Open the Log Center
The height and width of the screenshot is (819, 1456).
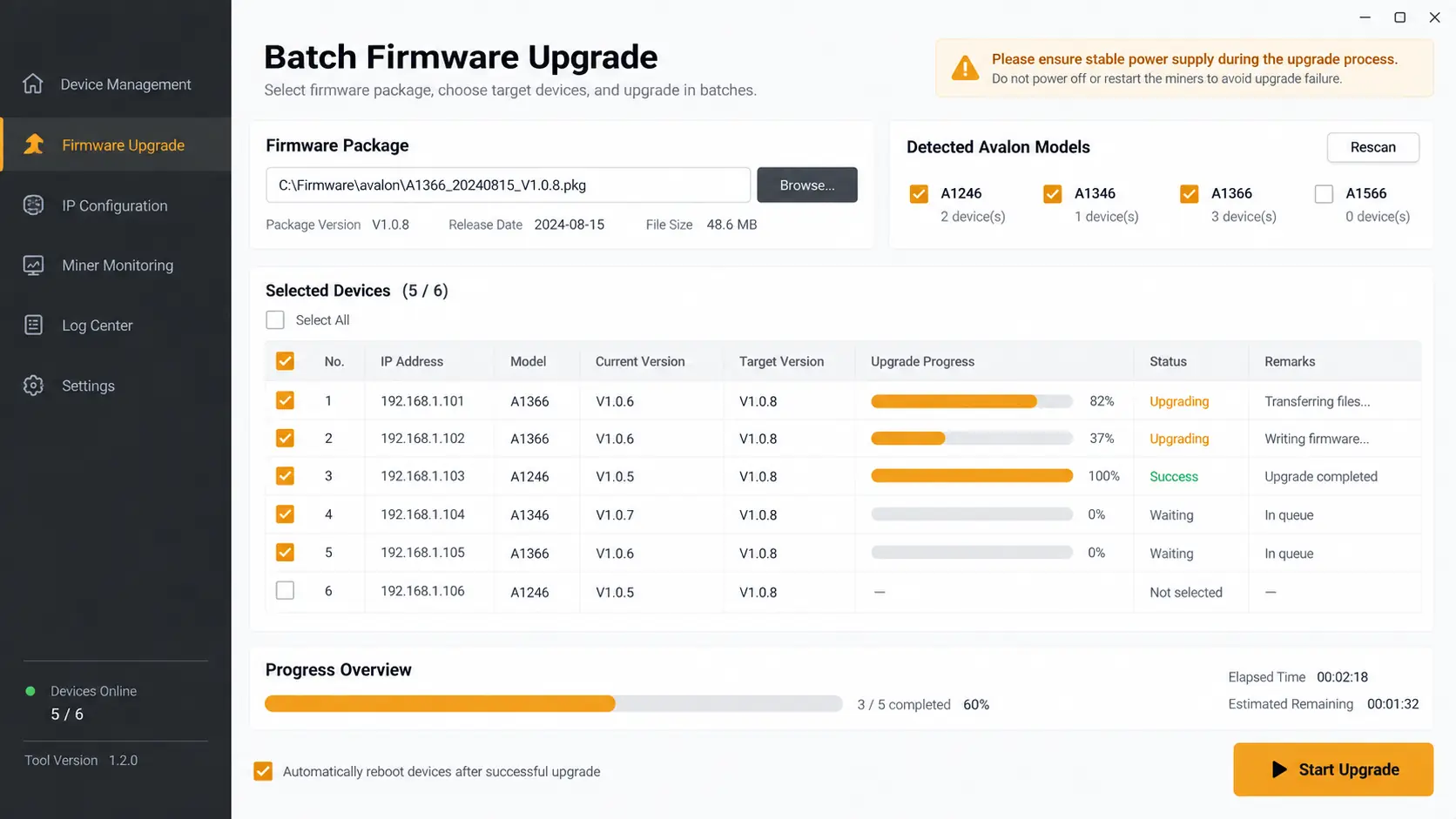[x=116, y=326]
